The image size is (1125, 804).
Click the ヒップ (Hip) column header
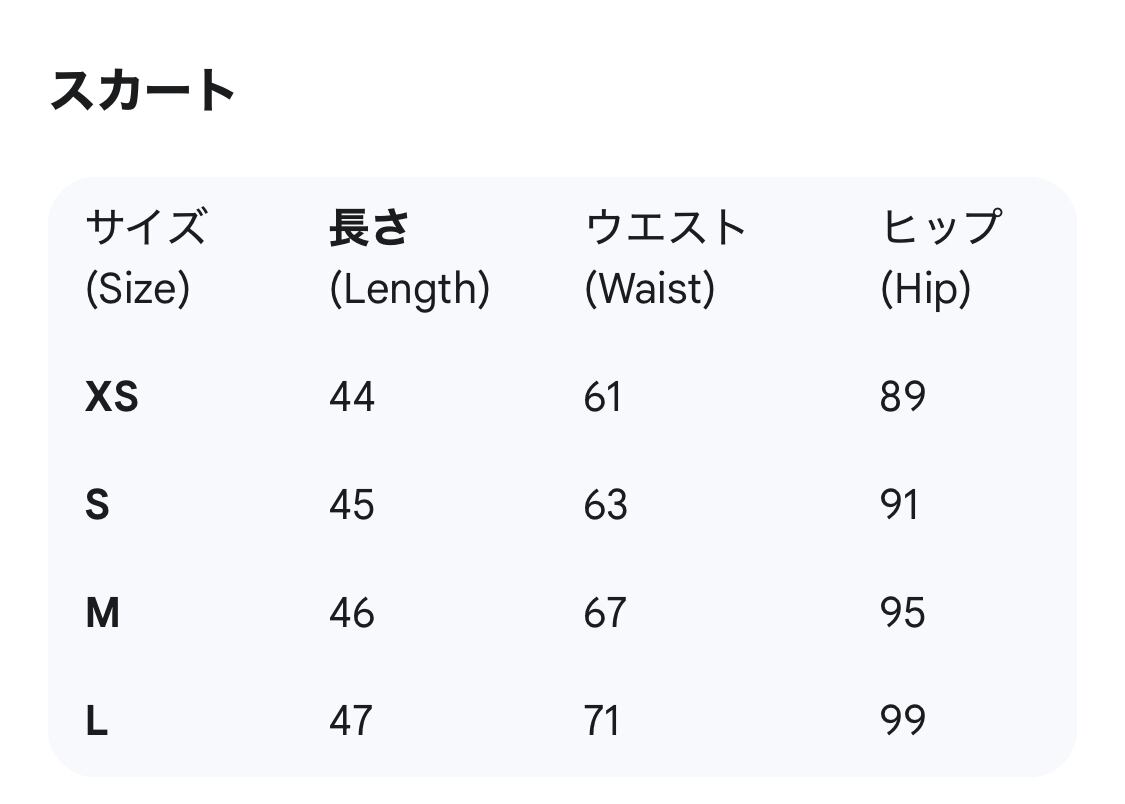940,258
